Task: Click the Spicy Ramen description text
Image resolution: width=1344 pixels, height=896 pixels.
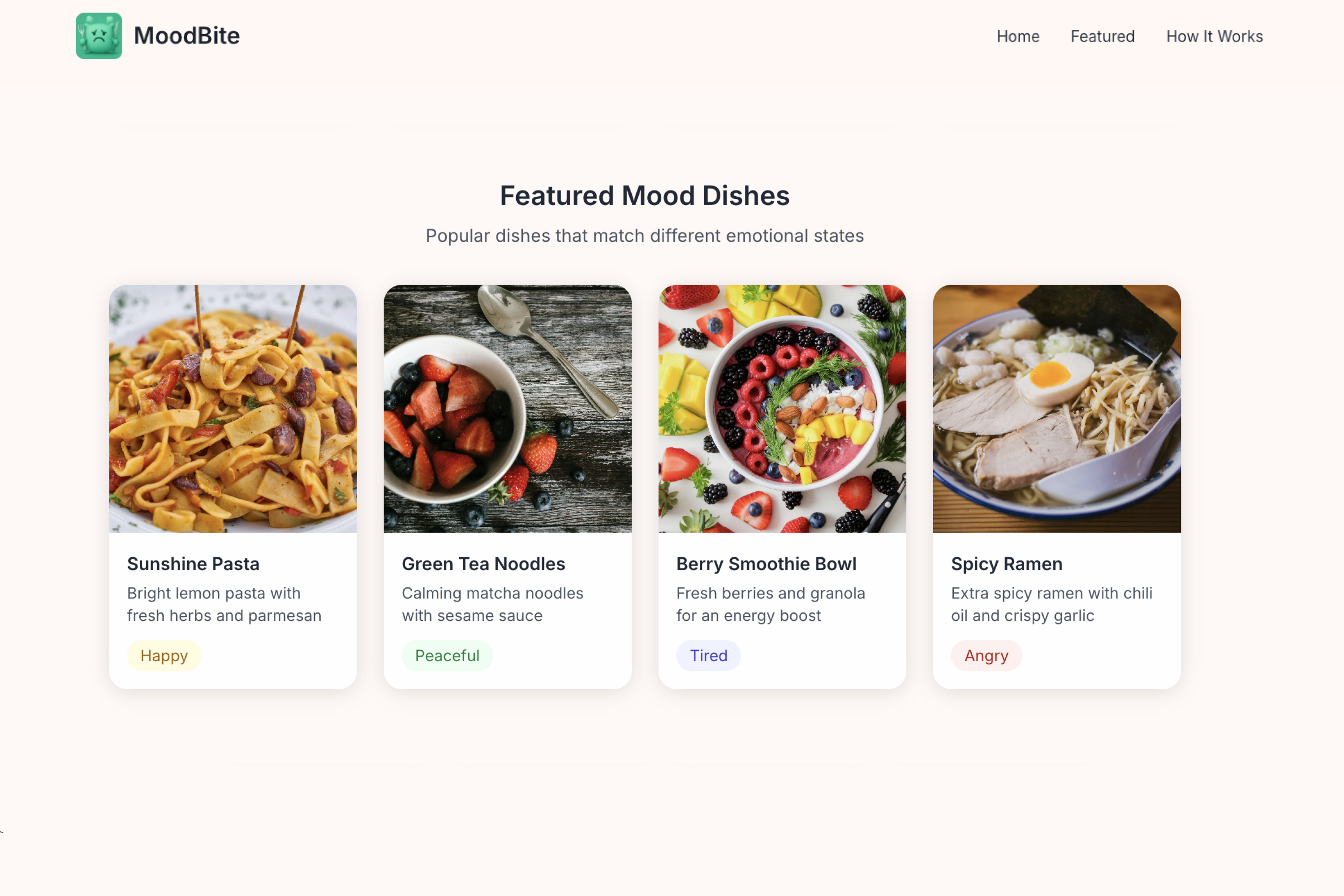Action: [x=1051, y=604]
